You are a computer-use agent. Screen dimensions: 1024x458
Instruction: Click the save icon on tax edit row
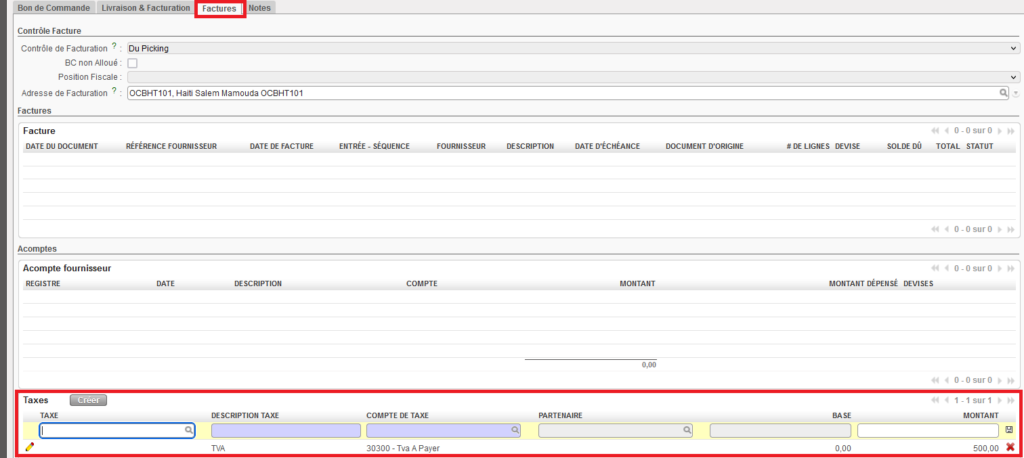coord(1009,430)
